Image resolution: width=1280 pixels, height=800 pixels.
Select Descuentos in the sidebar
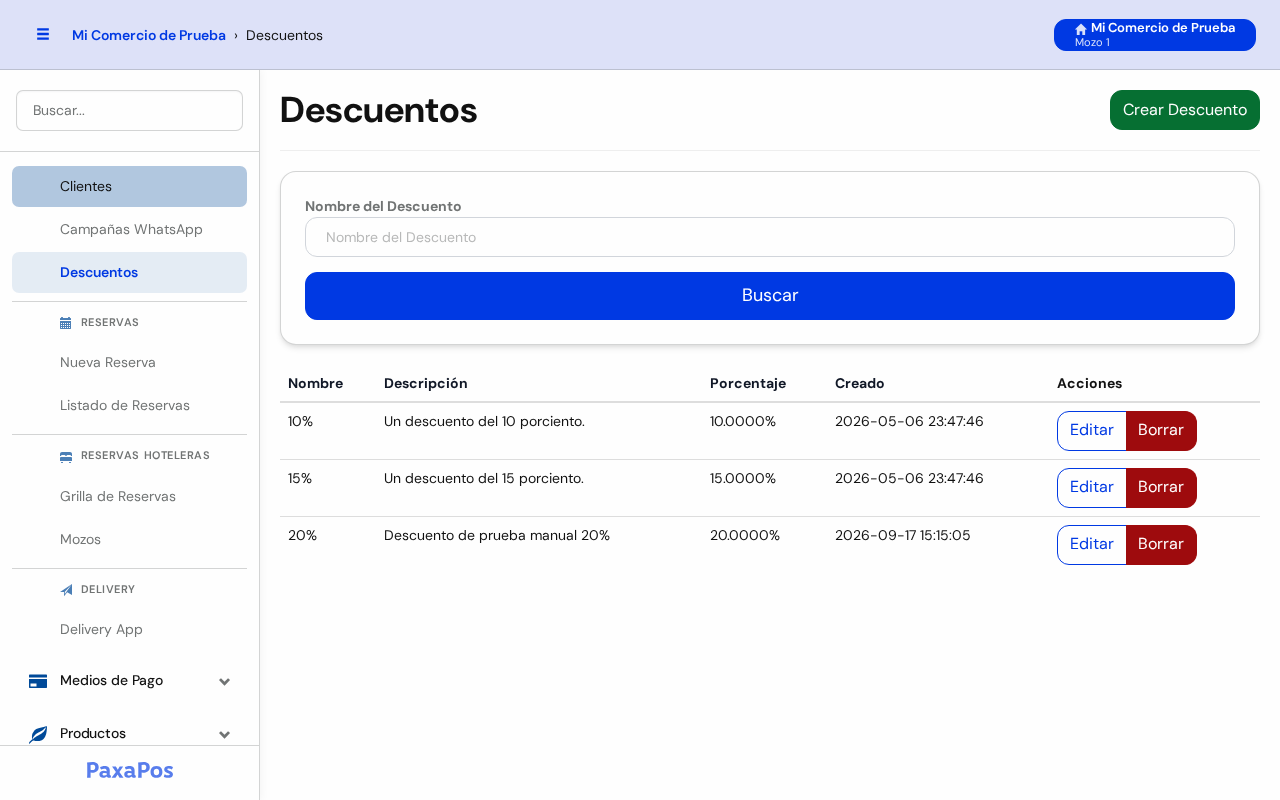click(129, 272)
